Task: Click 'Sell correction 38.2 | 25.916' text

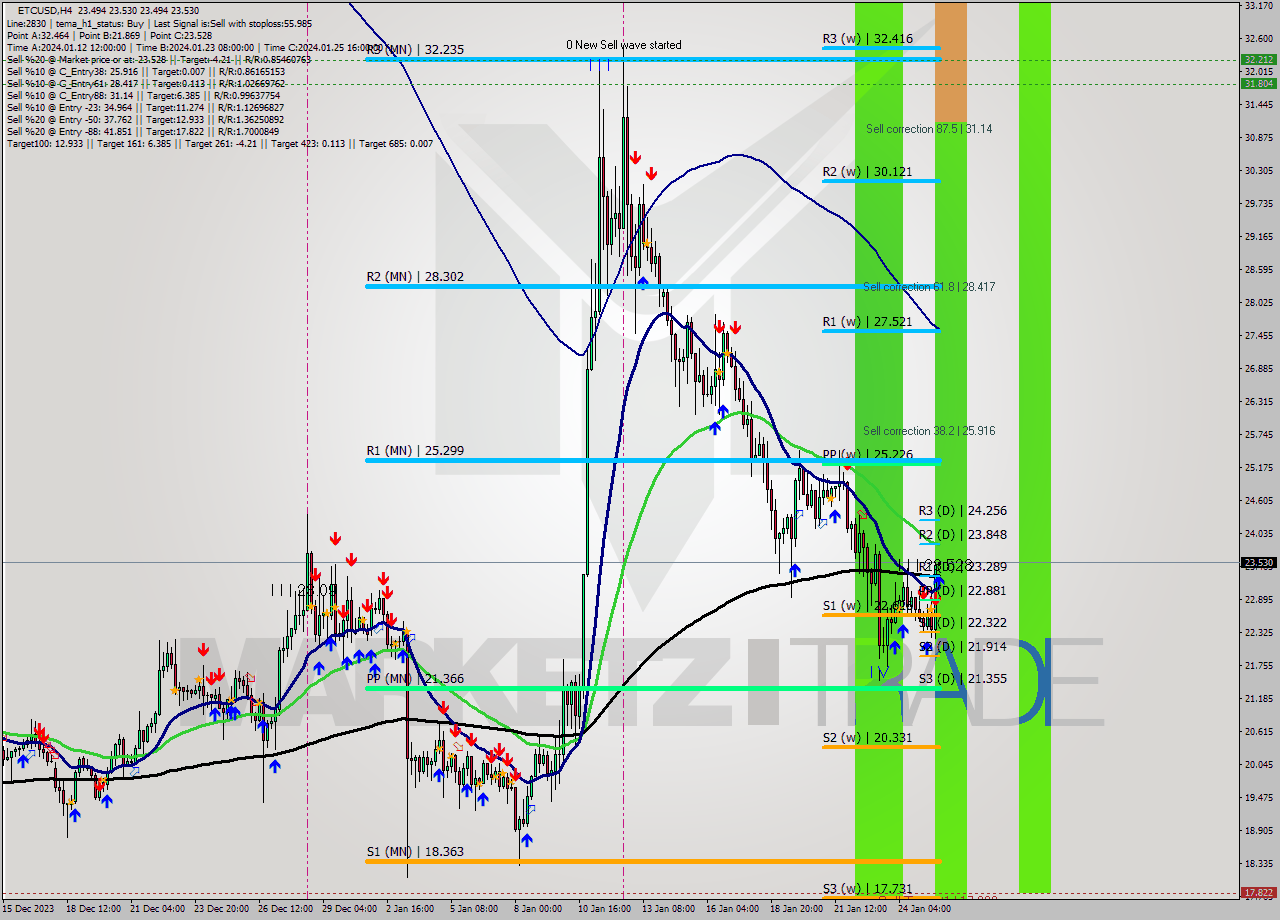Action: (929, 431)
